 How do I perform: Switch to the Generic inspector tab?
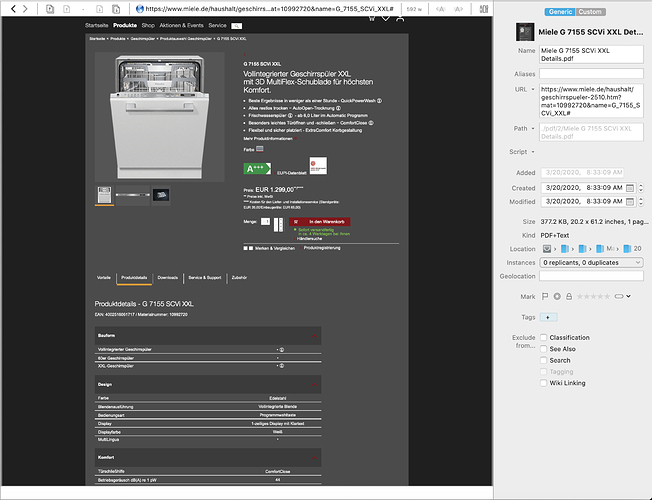560,12
